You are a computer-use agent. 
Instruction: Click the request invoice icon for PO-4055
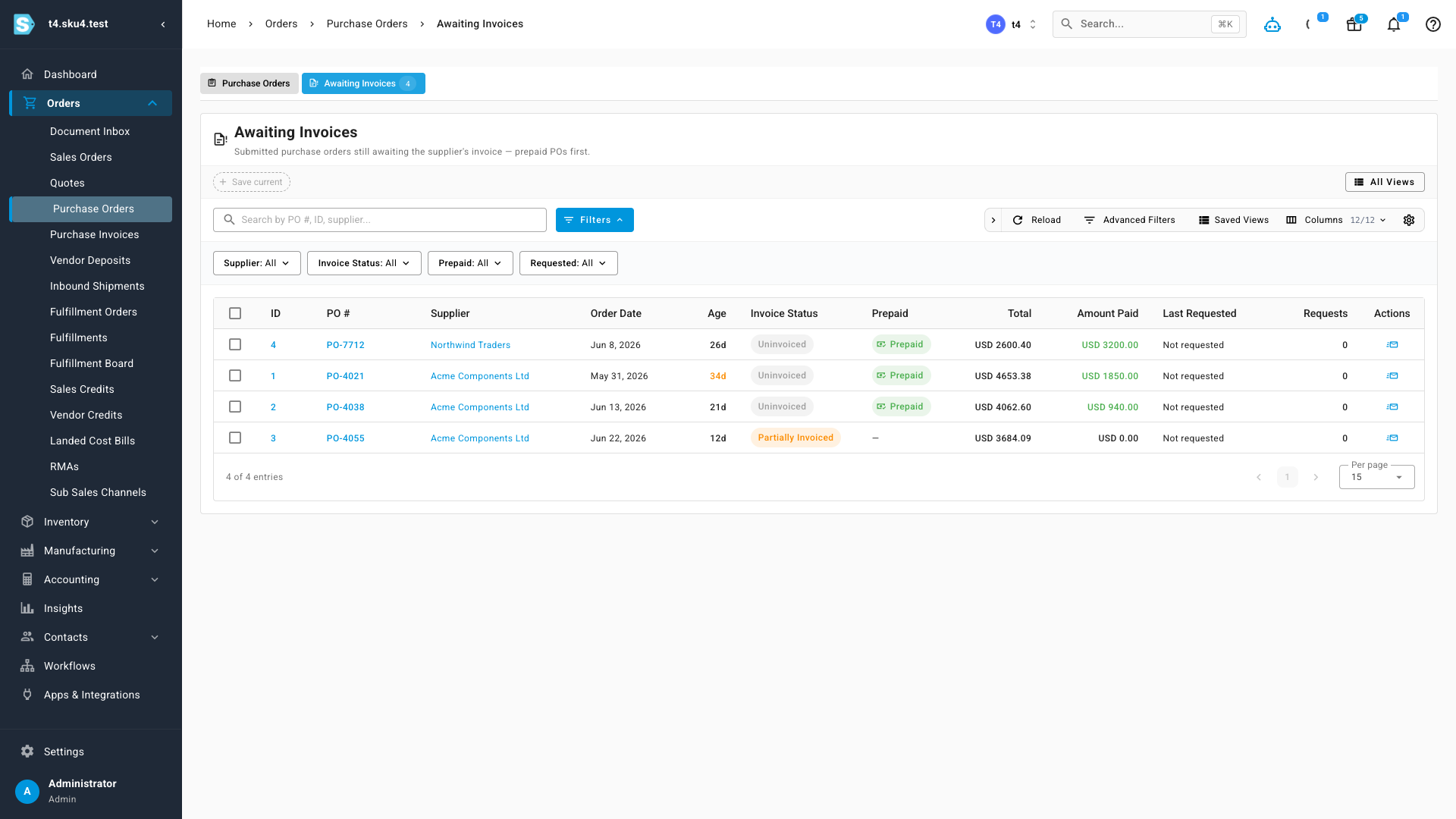pyautogui.click(x=1392, y=438)
